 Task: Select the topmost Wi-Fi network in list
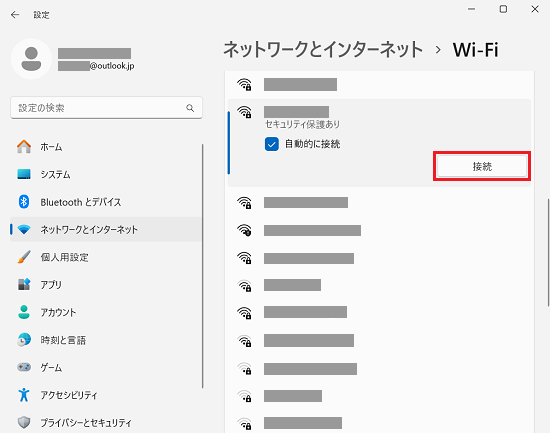point(379,84)
